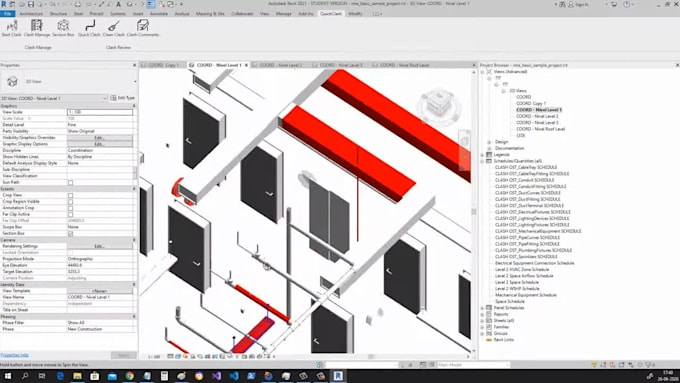Click the View Template <None> button

100,291
